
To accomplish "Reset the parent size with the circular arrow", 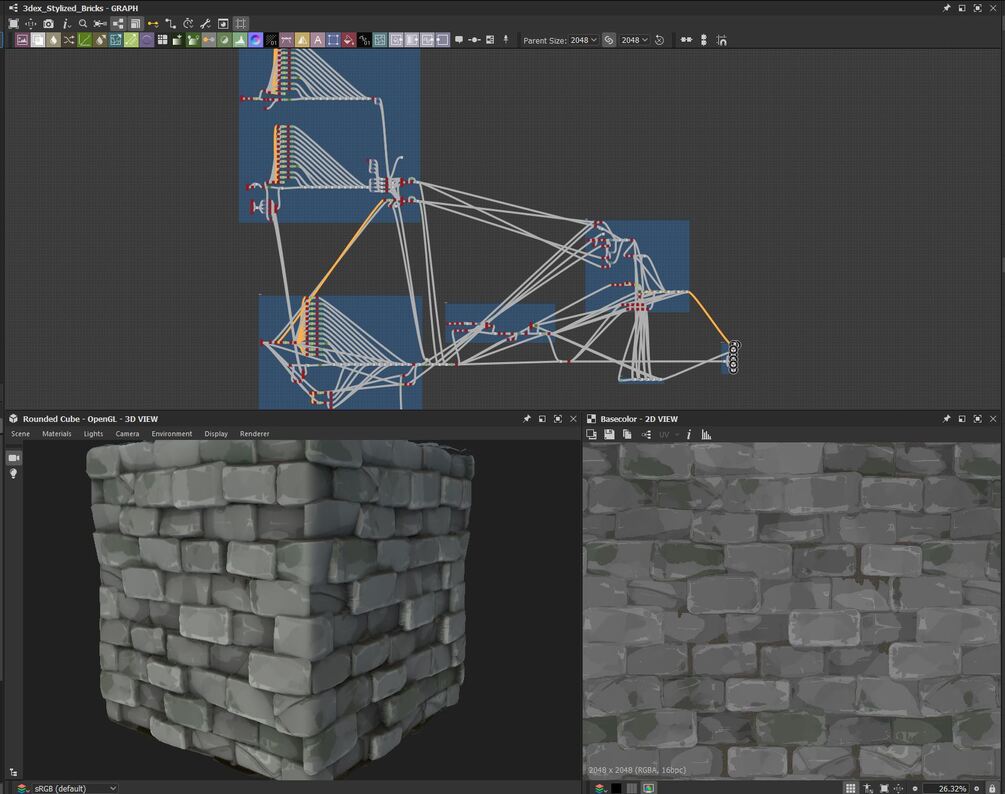I will [x=659, y=40].
